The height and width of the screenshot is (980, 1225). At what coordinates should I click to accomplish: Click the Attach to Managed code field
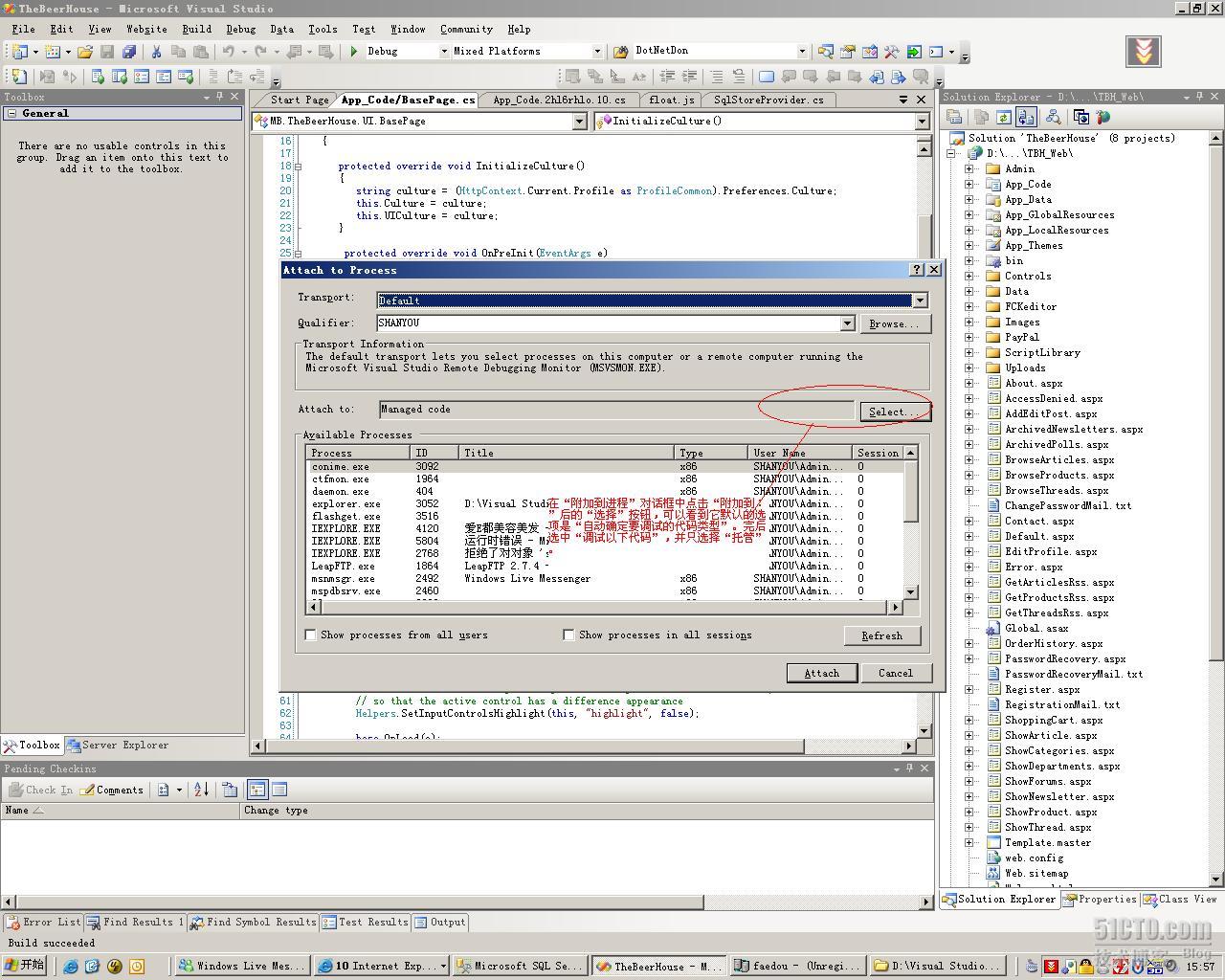(x=616, y=410)
